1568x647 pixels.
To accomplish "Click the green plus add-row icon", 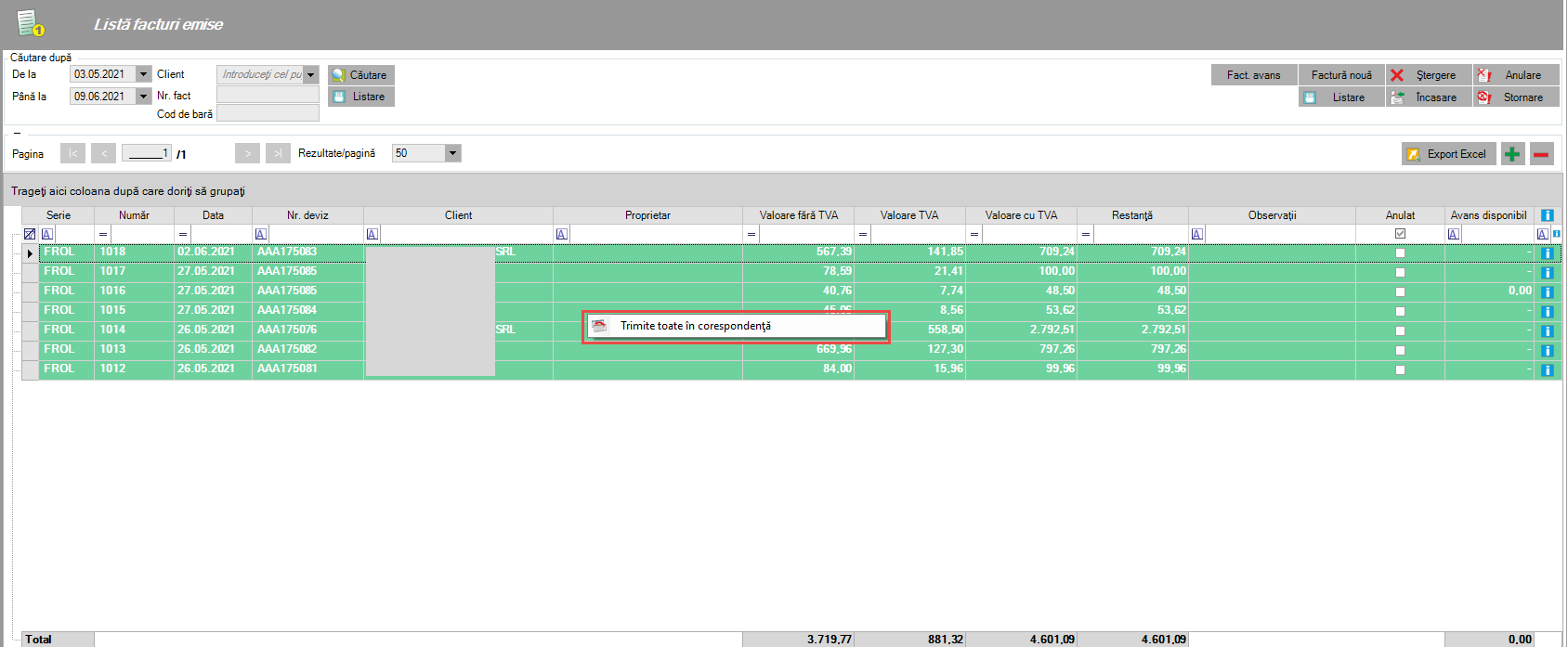I will point(1512,154).
